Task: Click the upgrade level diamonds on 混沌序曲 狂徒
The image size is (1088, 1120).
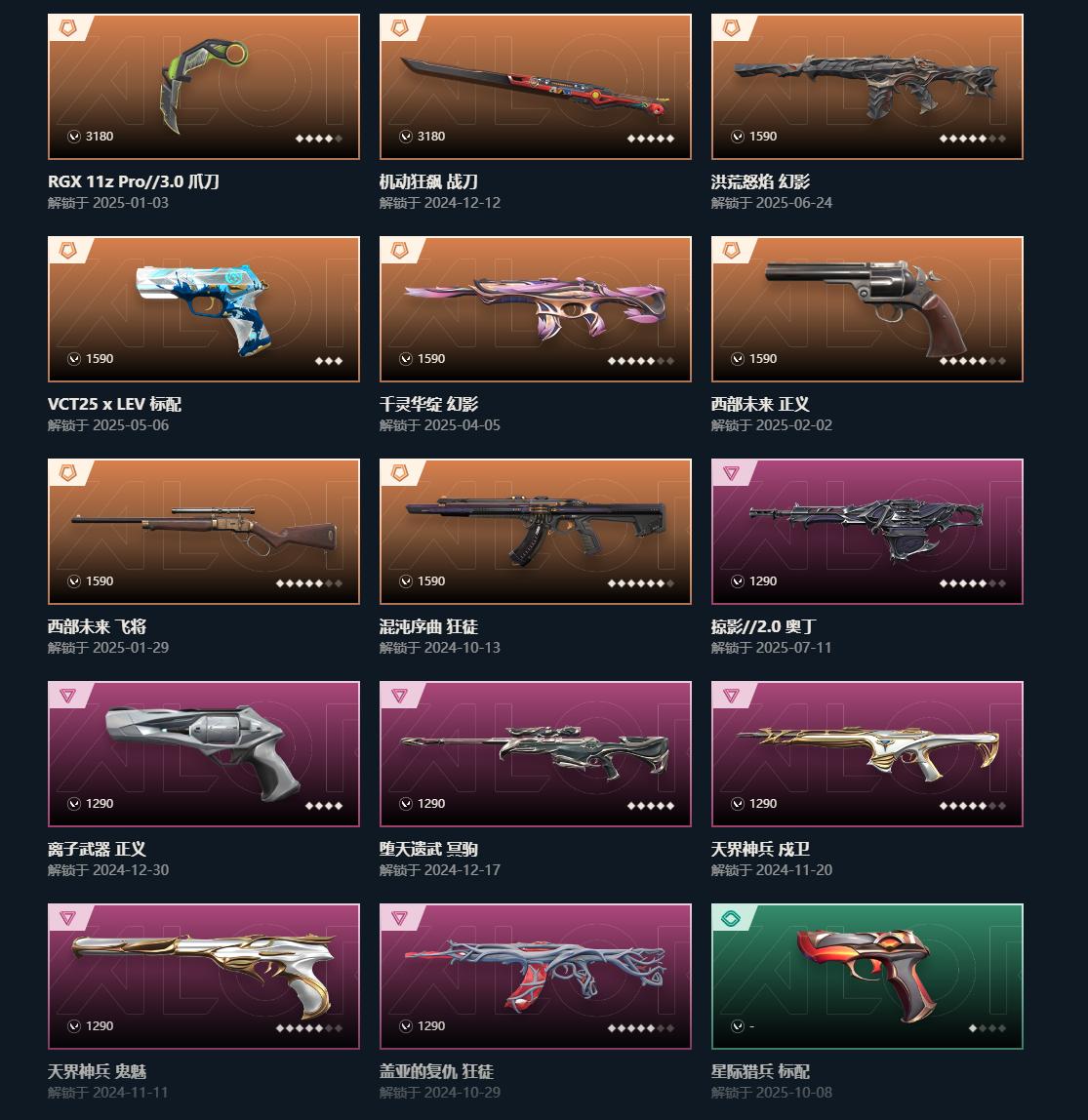Action: click(641, 582)
